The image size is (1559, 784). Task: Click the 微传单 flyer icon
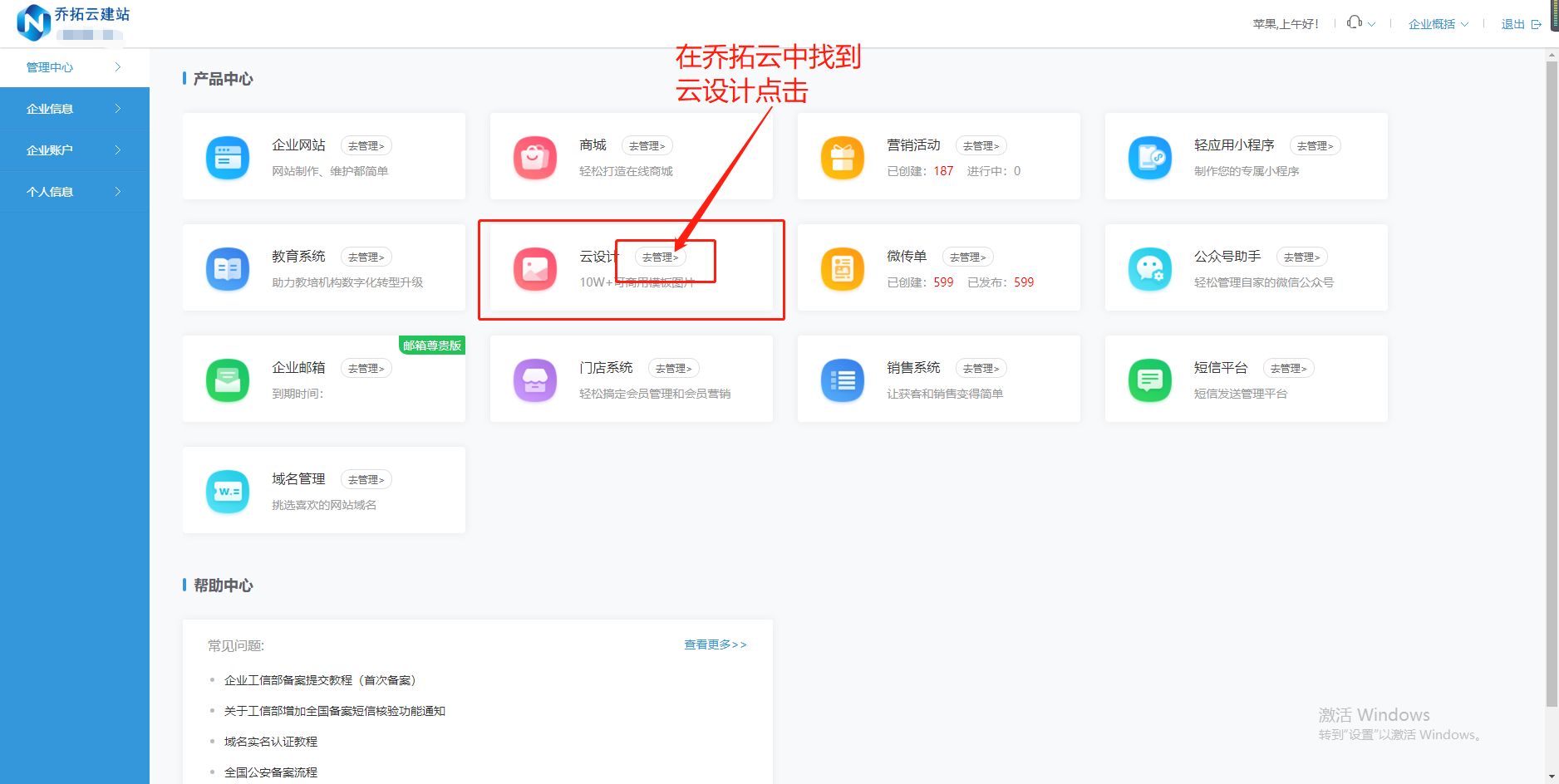(842, 269)
